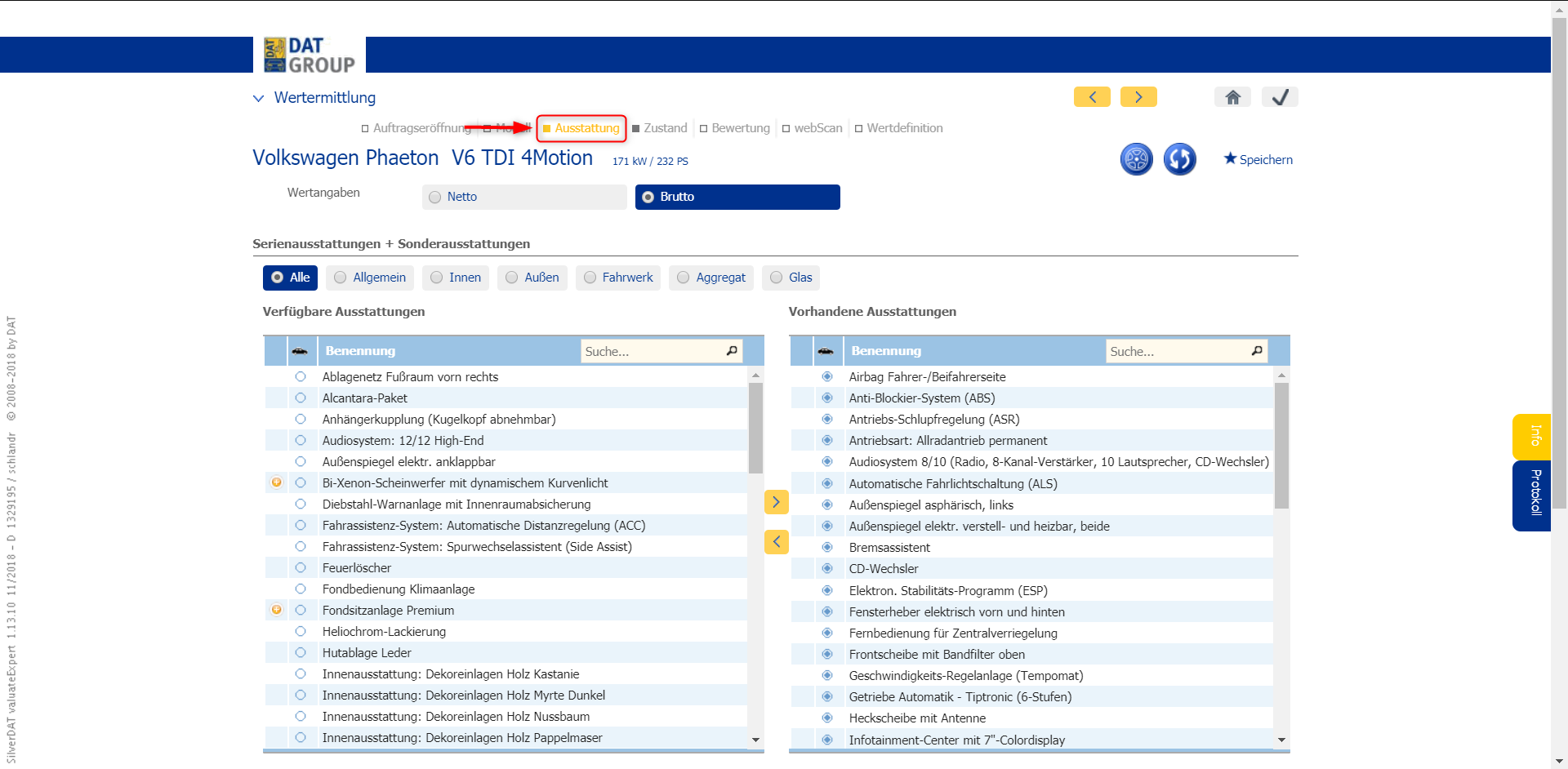
Task: Click car icon in existing equipment header
Action: tap(826, 351)
